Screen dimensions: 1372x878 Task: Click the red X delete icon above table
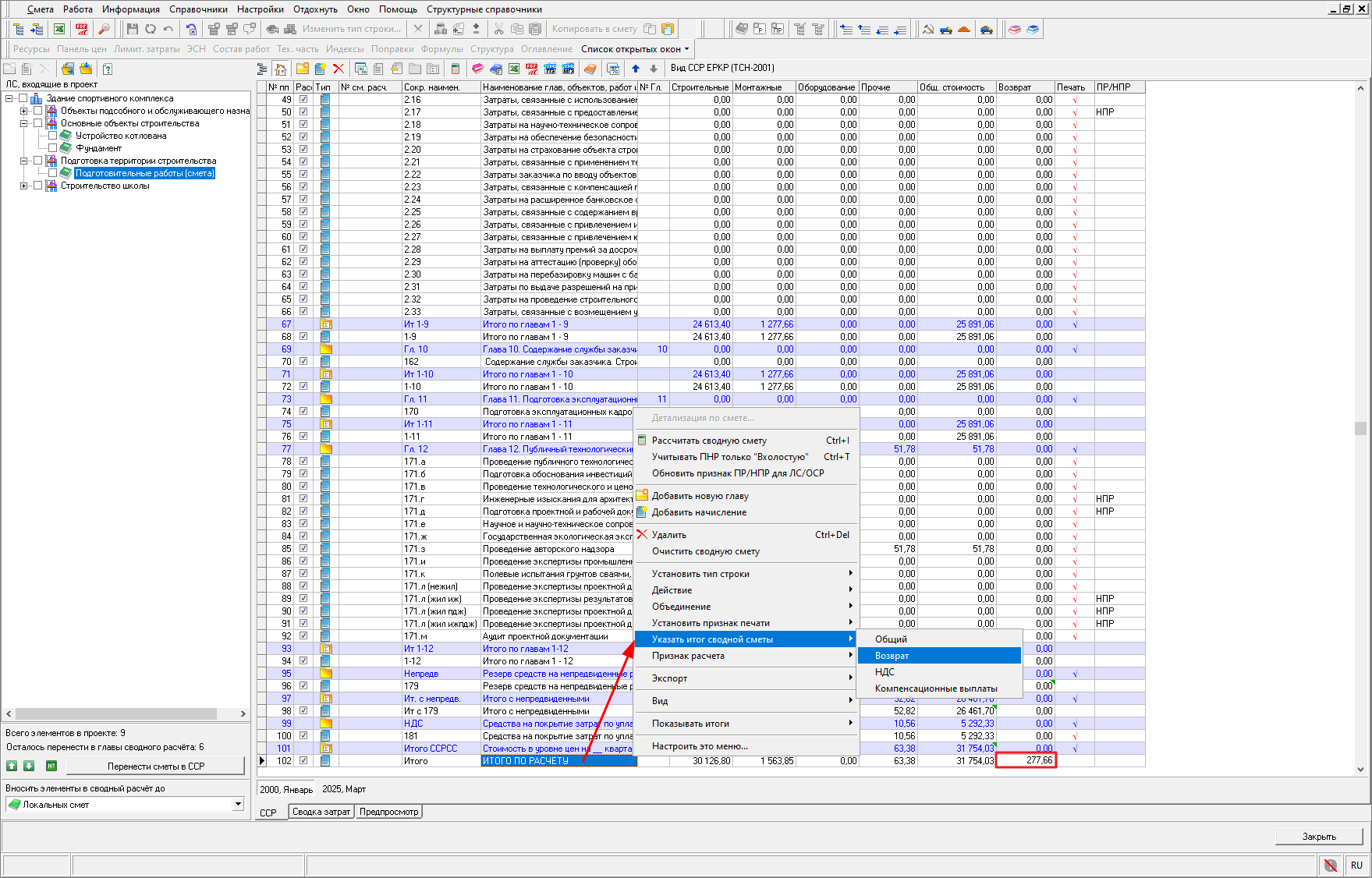coord(339,69)
